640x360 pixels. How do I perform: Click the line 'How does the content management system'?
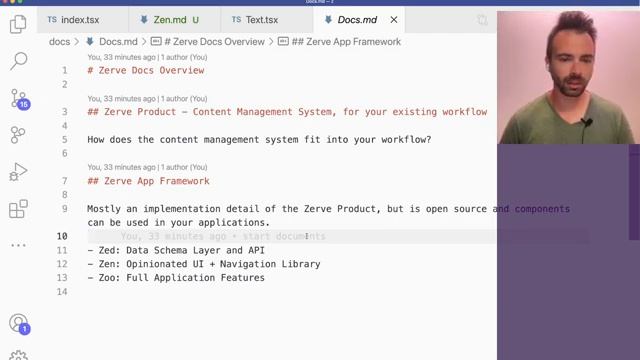click(x=259, y=140)
